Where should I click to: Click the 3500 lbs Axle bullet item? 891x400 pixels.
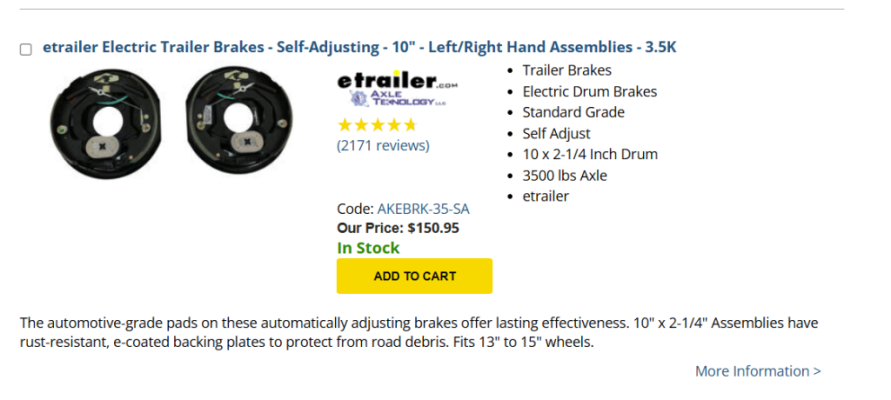point(565,176)
